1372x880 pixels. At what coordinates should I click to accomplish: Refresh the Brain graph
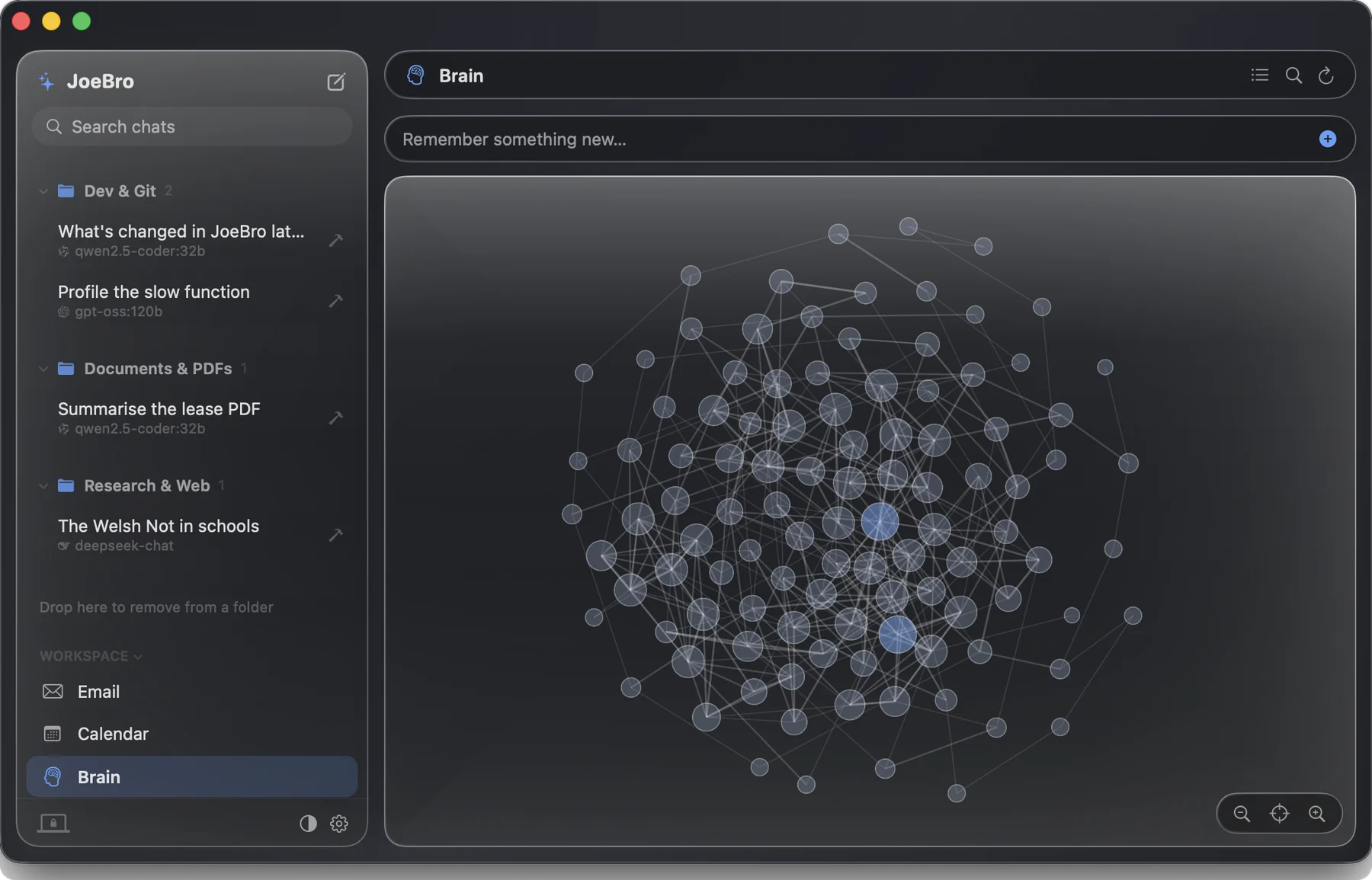pos(1326,75)
